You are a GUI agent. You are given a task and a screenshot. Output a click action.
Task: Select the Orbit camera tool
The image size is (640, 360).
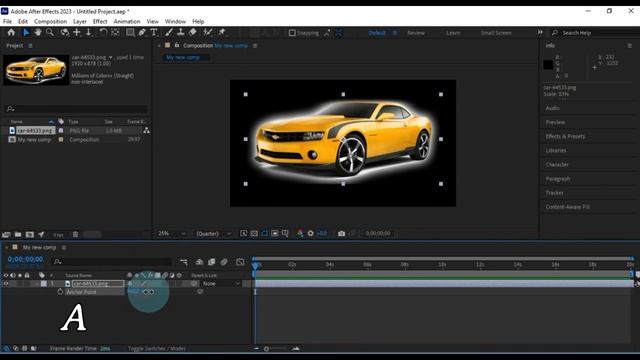pyautogui.click(x=64, y=32)
